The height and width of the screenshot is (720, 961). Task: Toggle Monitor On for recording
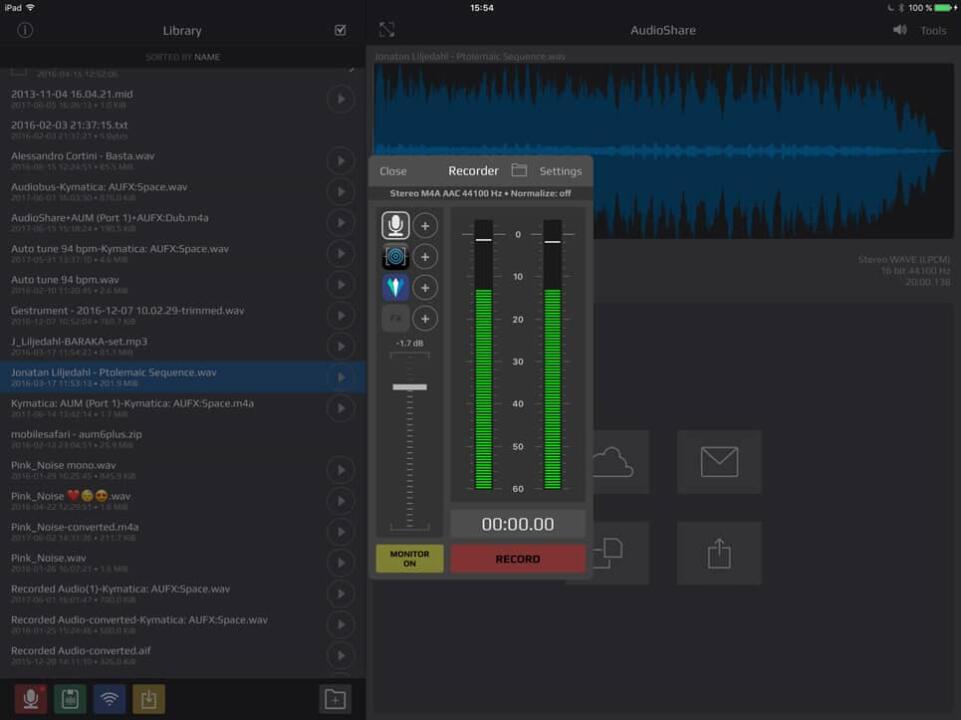coord(410,558)
